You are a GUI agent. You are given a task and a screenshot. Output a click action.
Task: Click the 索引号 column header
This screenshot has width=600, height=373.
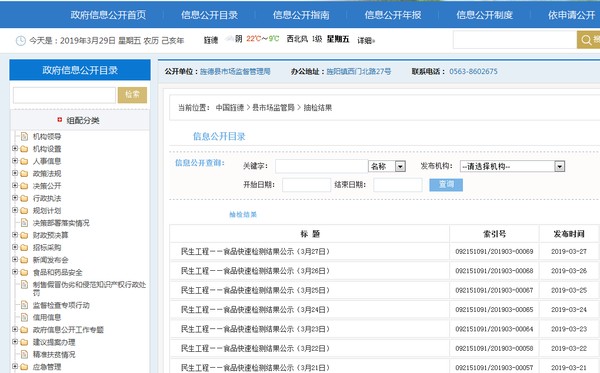(x=494, y=234)
